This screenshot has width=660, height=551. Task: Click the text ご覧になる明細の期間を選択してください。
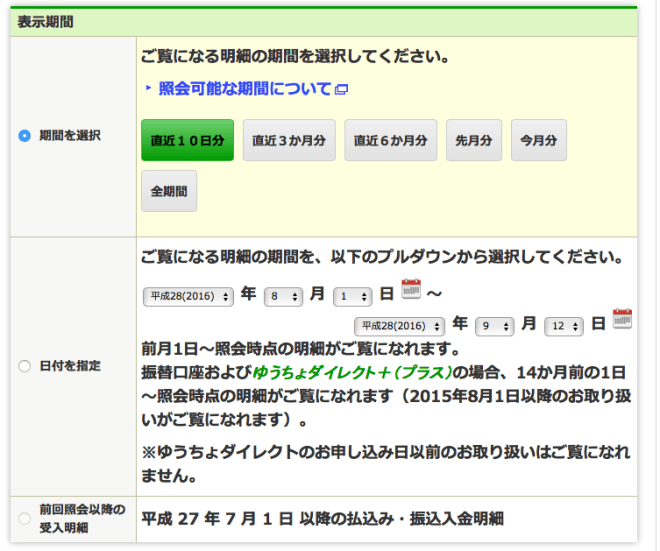click(x=296, y=56)
